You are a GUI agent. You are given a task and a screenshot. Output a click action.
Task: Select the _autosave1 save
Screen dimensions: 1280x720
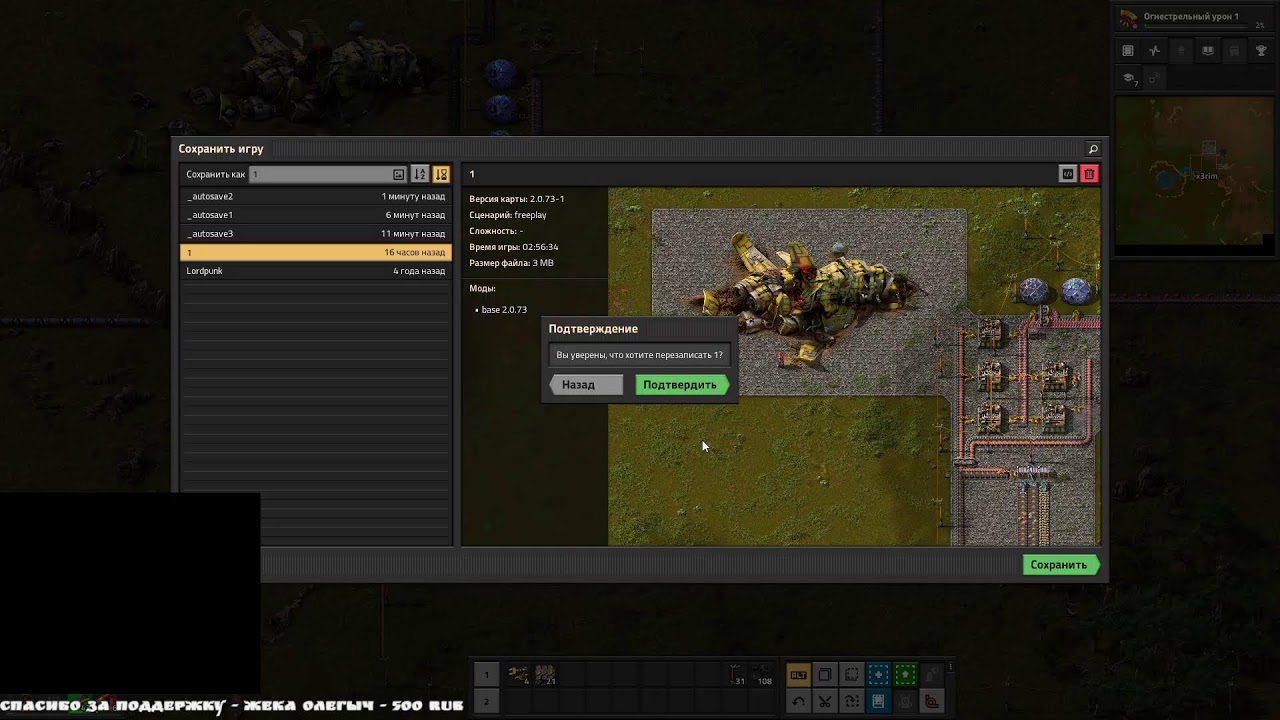tap(316, 215)
